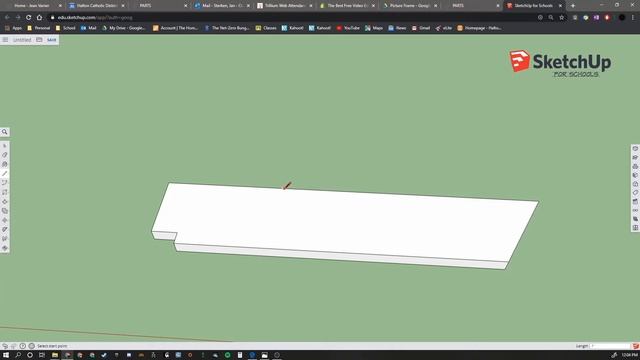Open the Chrome three-dot menu
Screen dimensions: 640x360
click(633, 18)
